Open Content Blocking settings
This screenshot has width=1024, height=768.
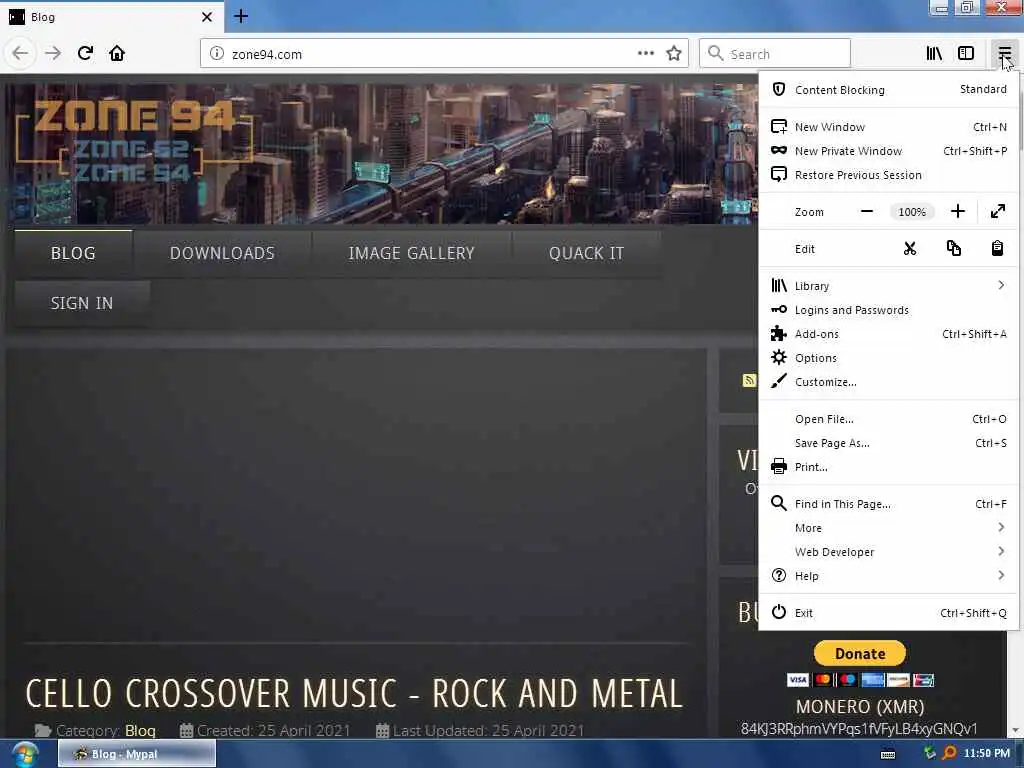(x=889, y=89)
